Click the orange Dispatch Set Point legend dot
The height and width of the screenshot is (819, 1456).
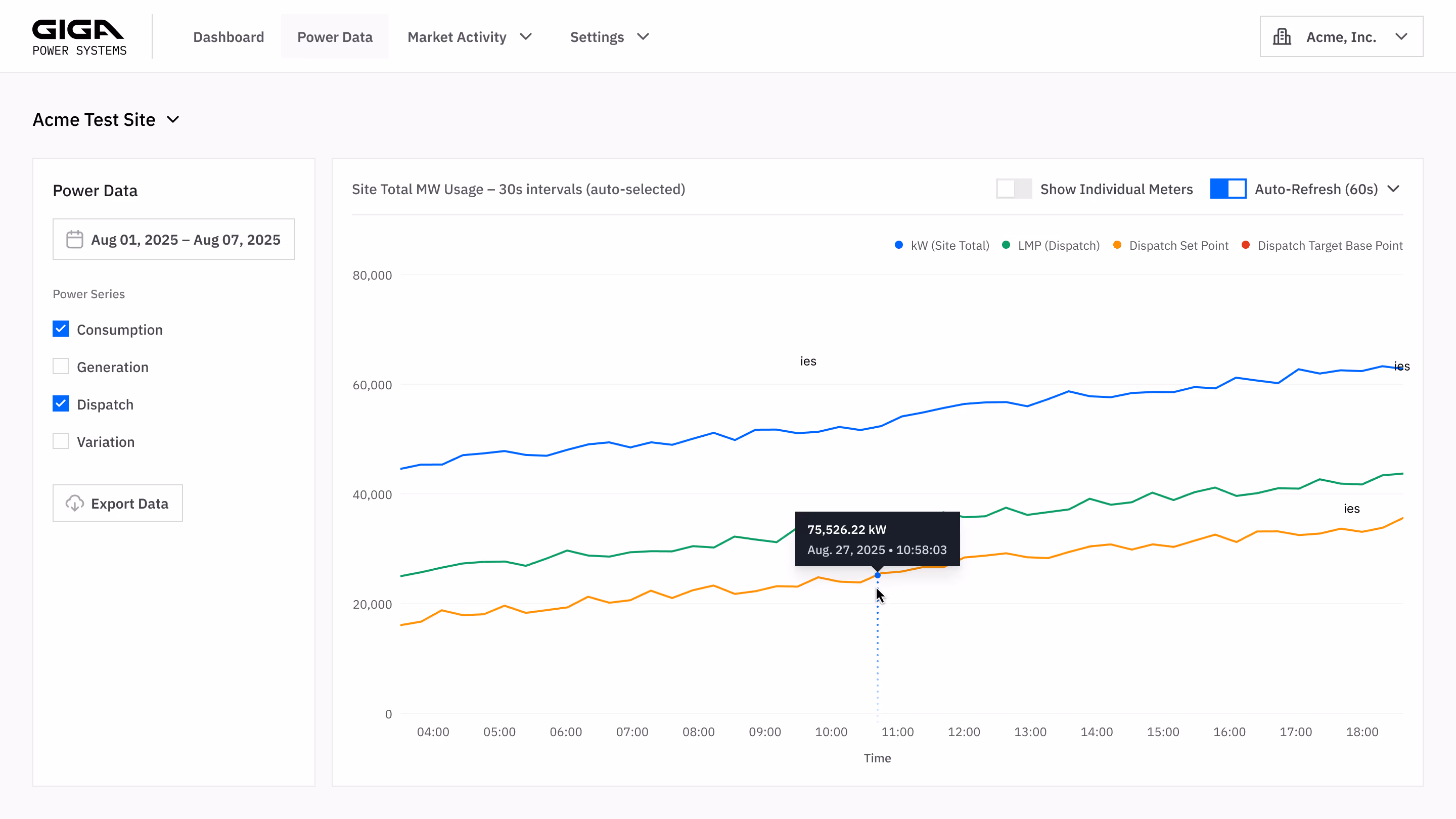point(1117,245)
